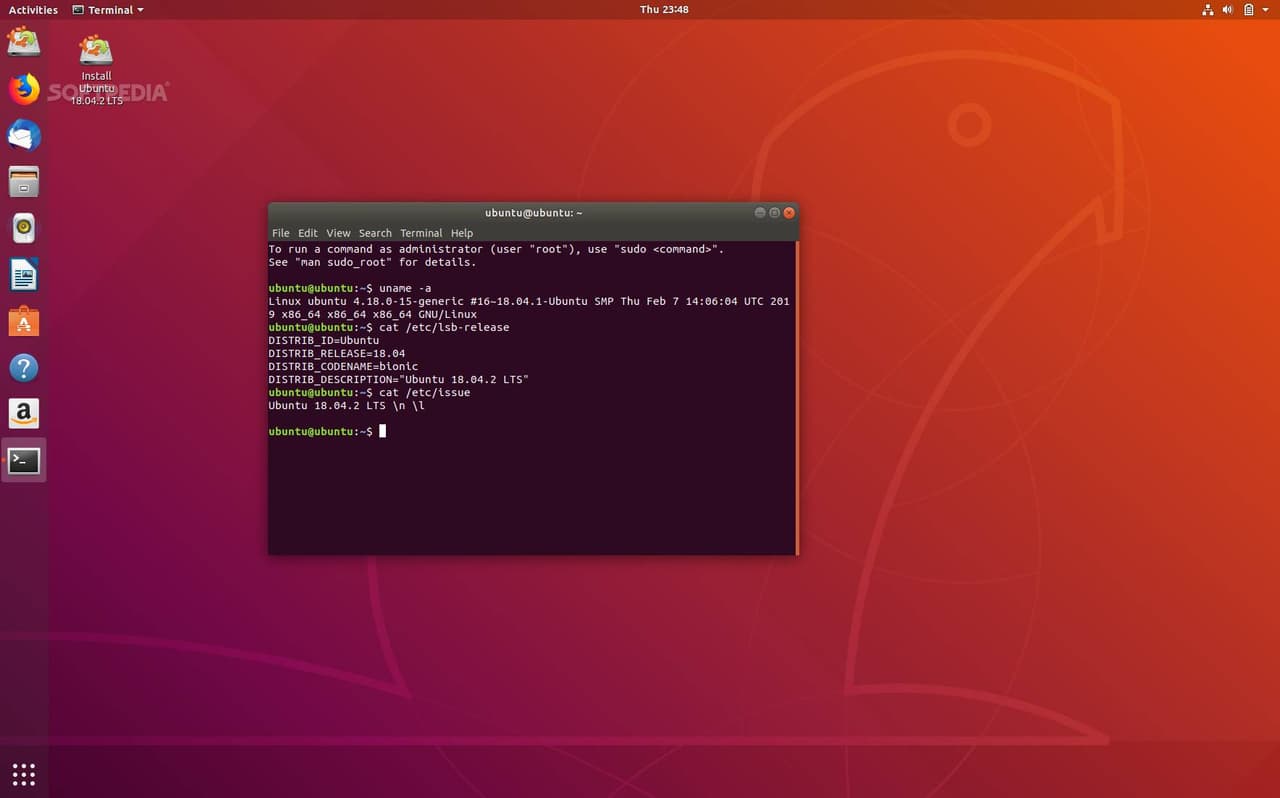Open the clock and calendar panel

[x=664, y=10]
